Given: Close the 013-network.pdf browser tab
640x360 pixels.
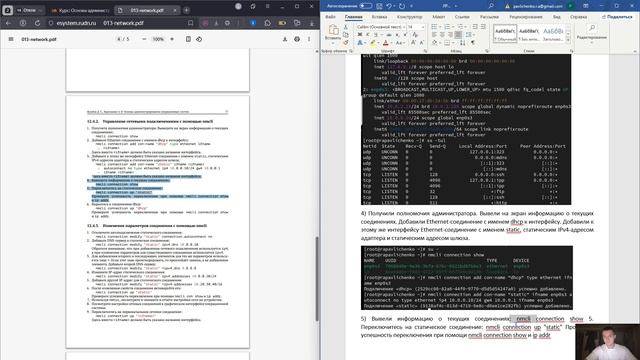Looking at the screenshot, I should pos(175,10).
